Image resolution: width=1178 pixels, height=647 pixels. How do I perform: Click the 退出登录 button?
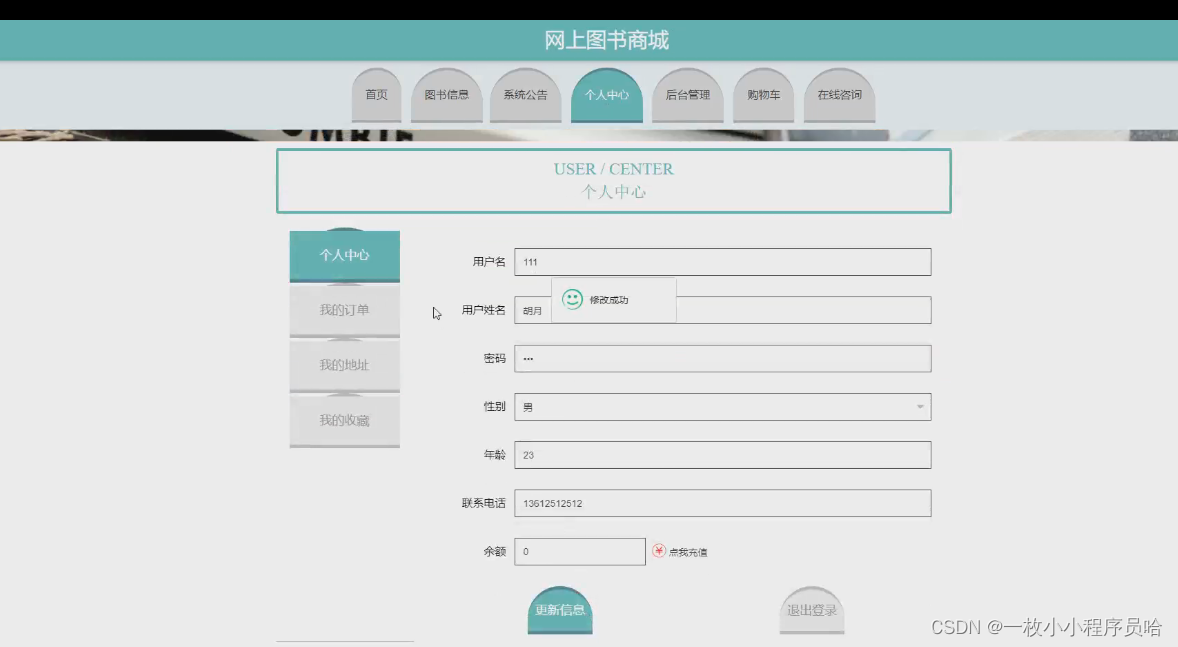coord(812,610)
